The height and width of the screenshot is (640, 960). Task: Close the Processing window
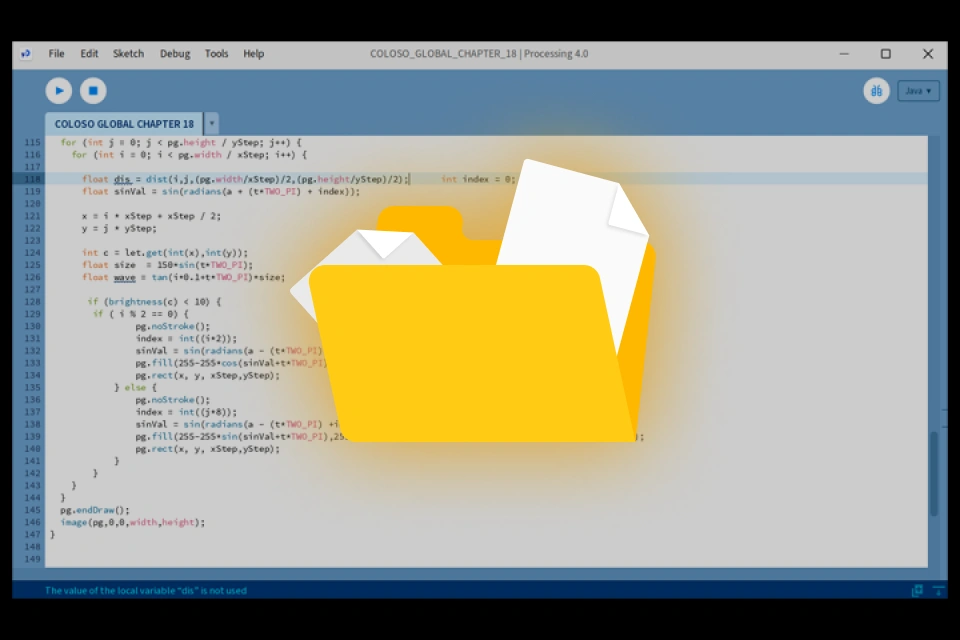[x=928, y=54]
